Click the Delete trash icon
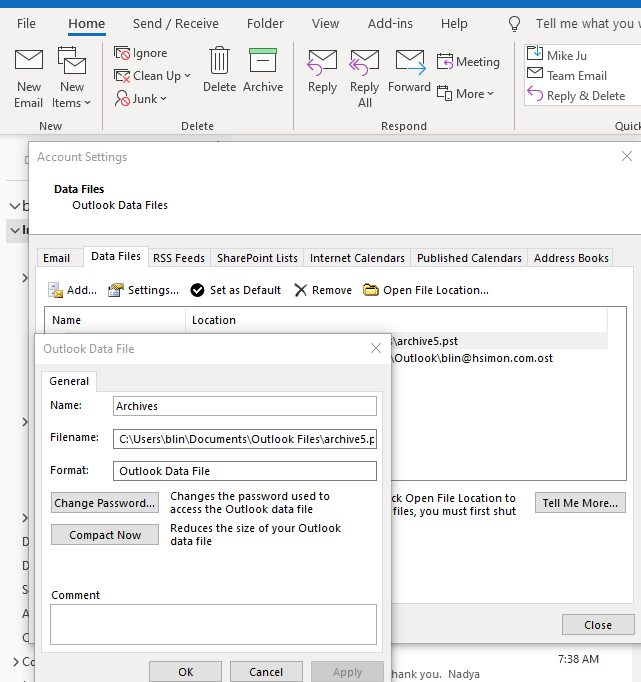 click(220, 60)
